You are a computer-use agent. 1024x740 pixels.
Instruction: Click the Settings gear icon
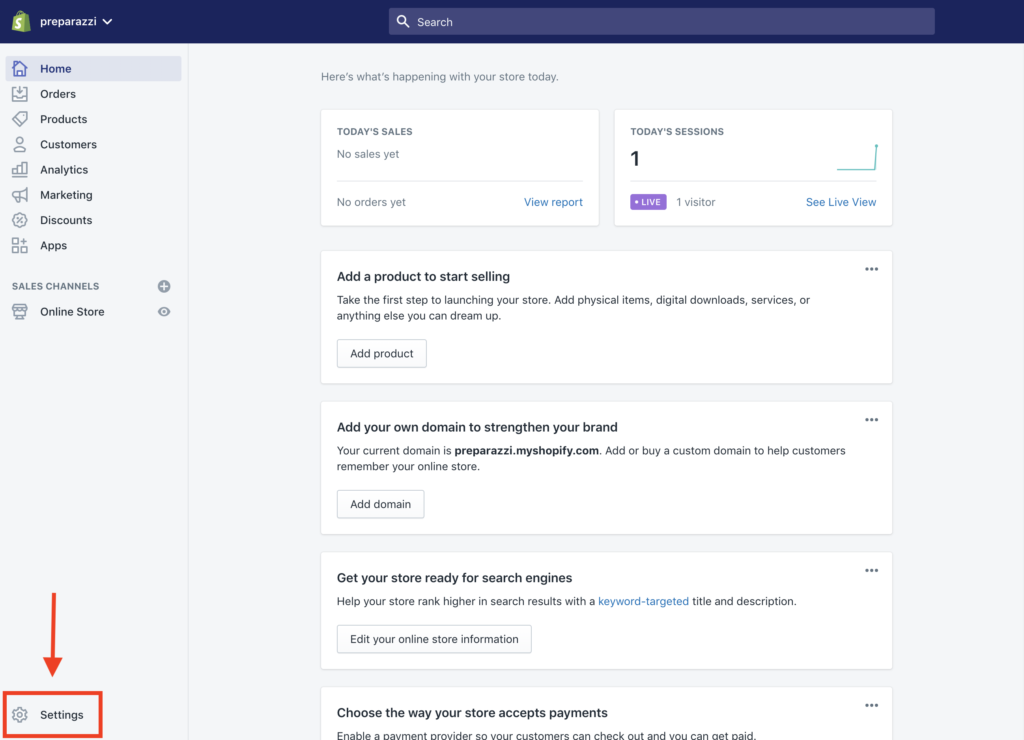20,715
